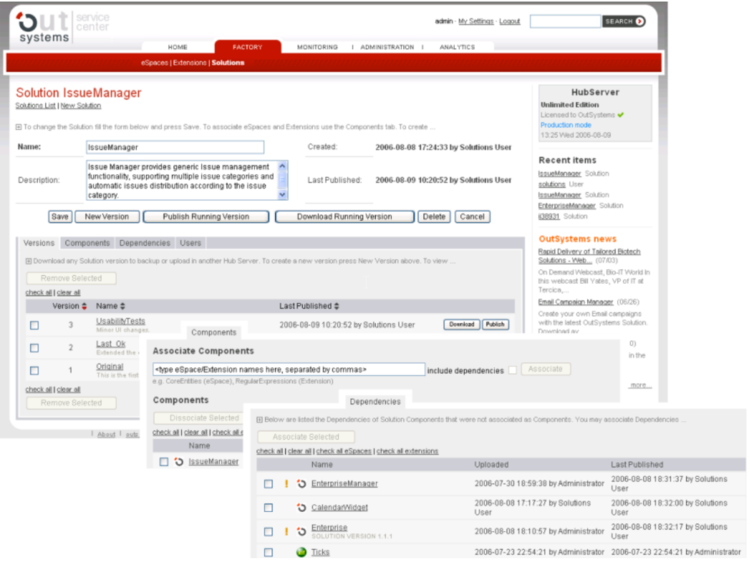Click the Logout link

pyautogui.click(x=509, y=22)
